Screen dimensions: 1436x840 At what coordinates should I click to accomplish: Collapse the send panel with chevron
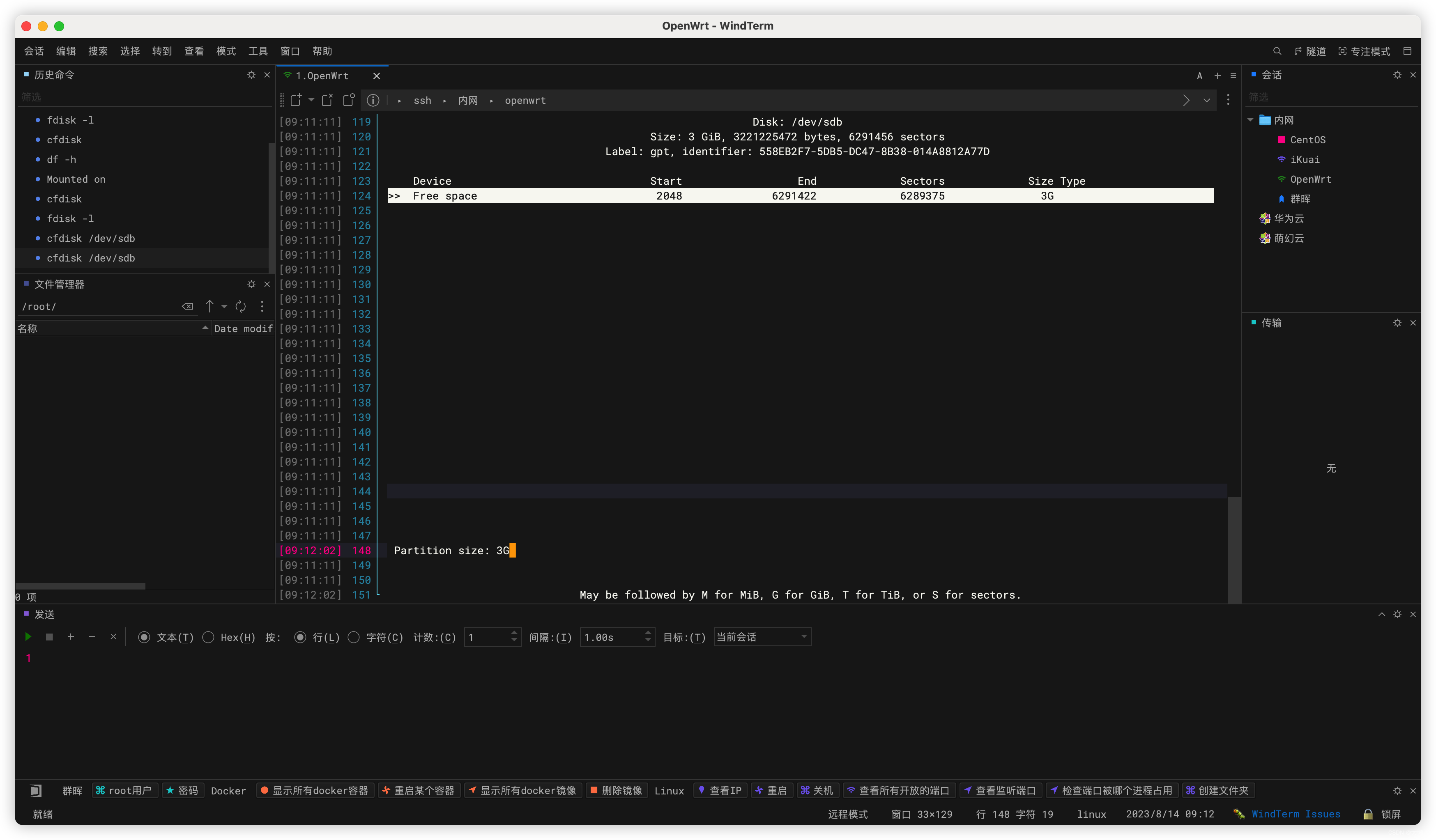(x=1381, y=614)
